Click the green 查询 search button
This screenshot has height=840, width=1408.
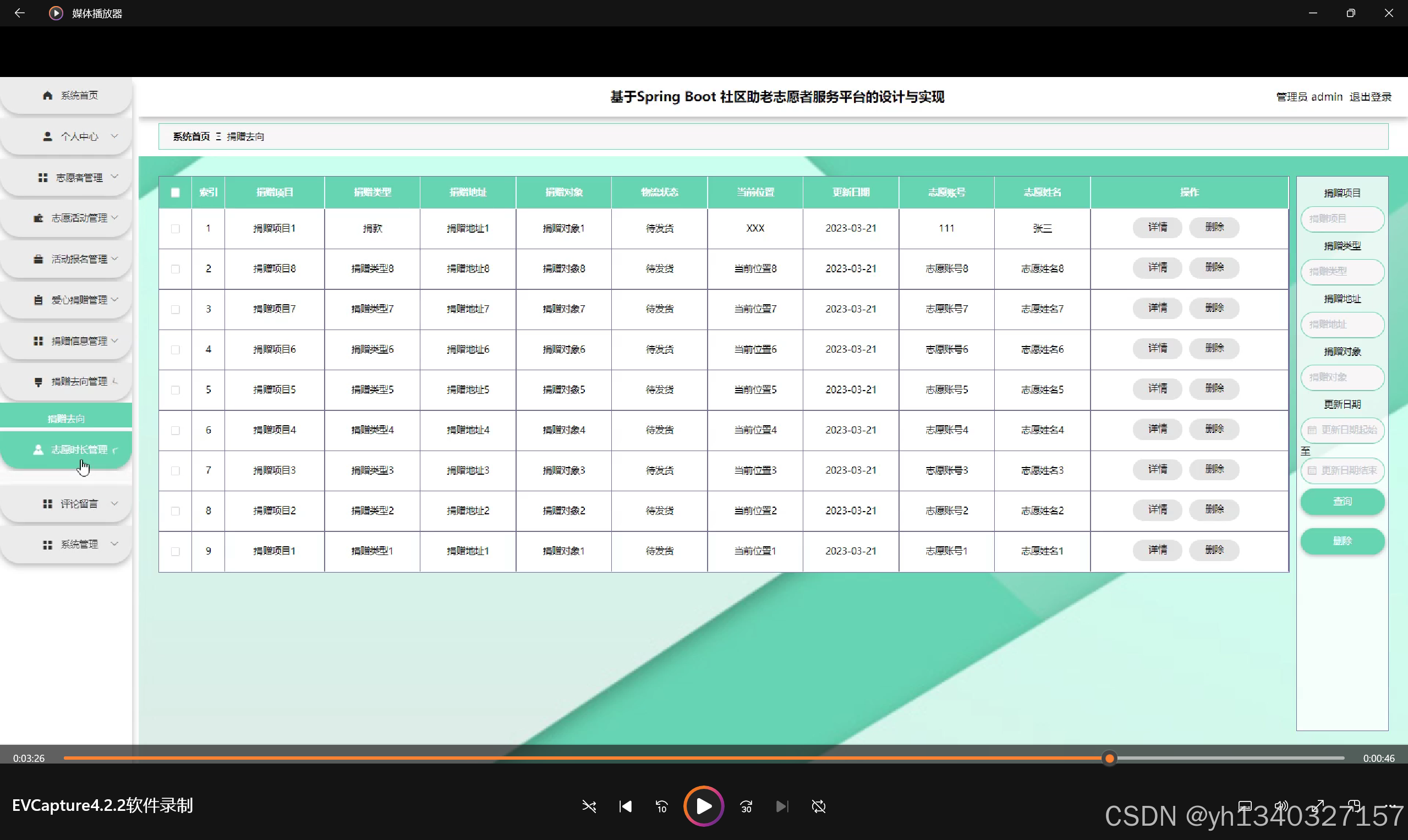pyautogui.click(x=1342, y=502)
